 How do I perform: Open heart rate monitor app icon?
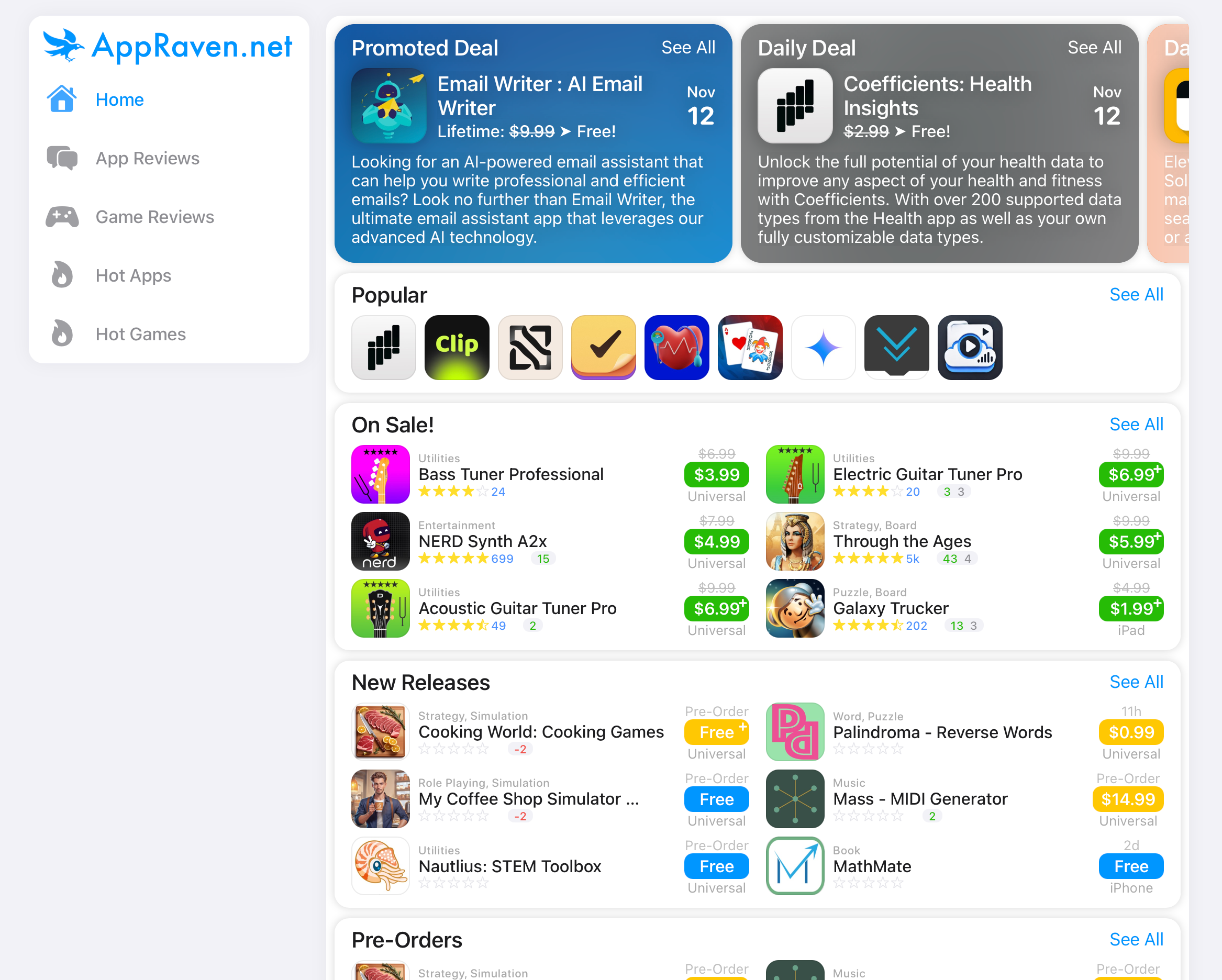tap(676, 347)
